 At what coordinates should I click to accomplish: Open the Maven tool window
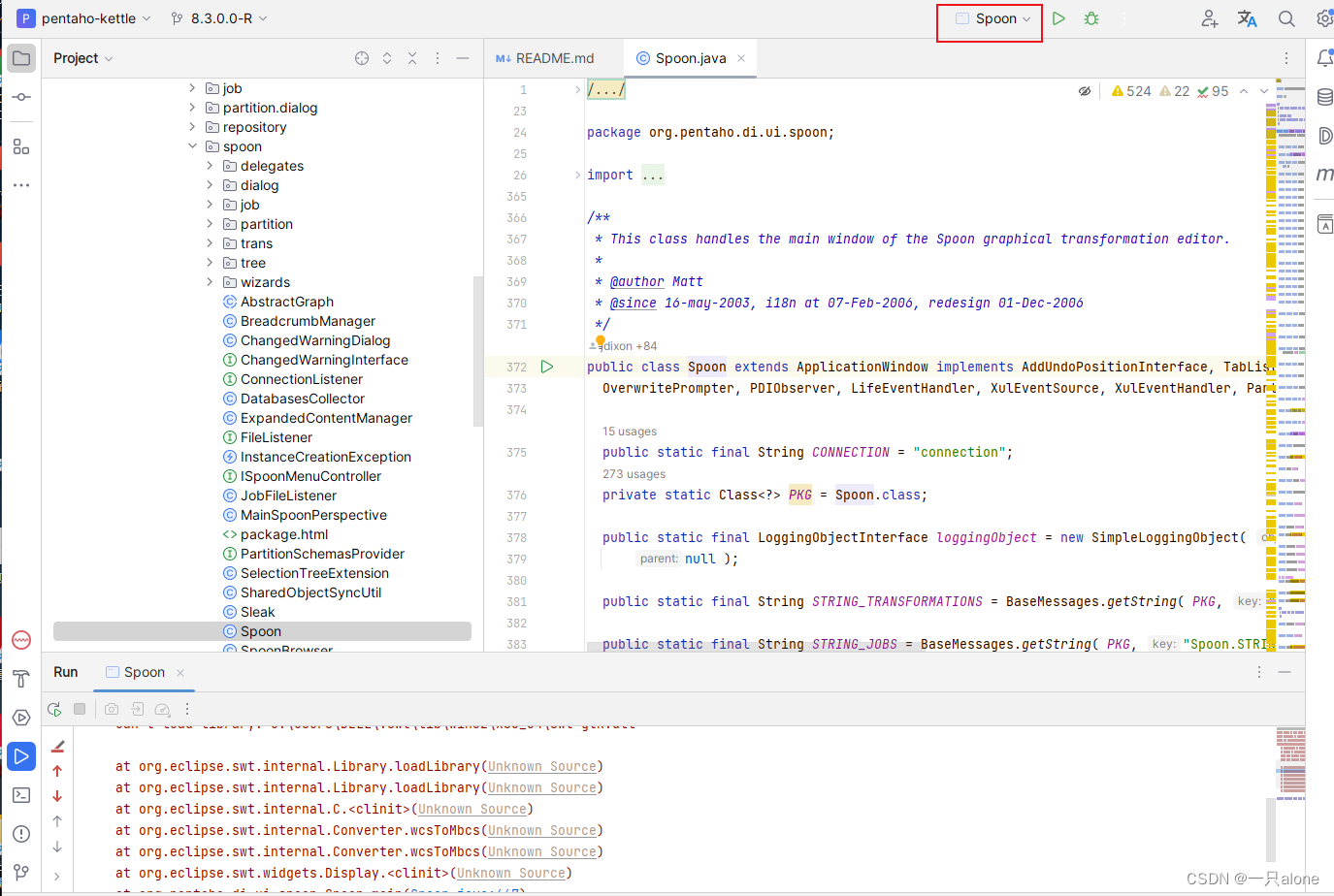(1324, 175)
